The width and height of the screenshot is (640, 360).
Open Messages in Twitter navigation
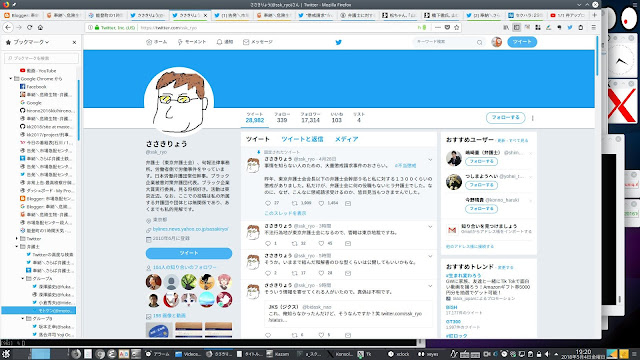click(x=258, y=42)
